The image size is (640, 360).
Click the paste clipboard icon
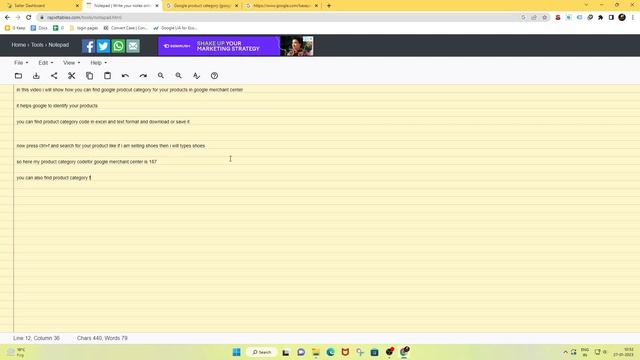107,76
